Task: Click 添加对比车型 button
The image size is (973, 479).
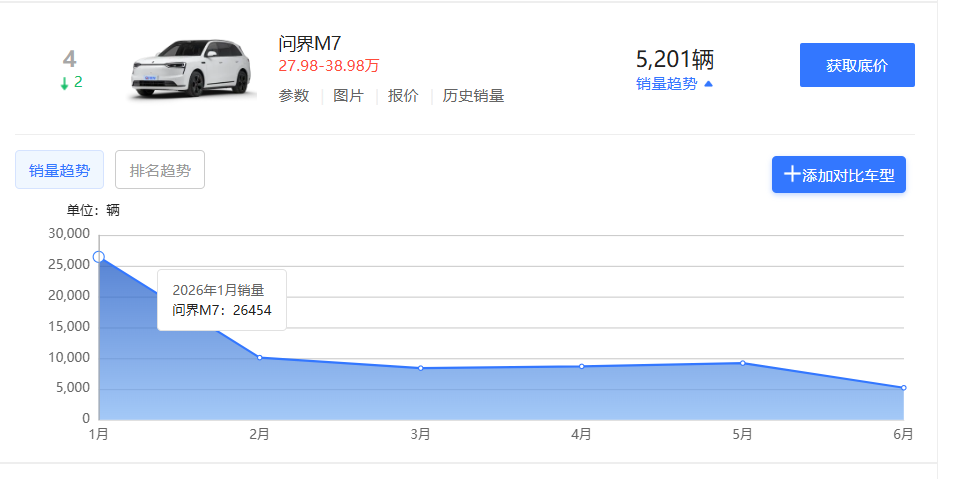Action: pyautogui.click(x=839, y=174)
